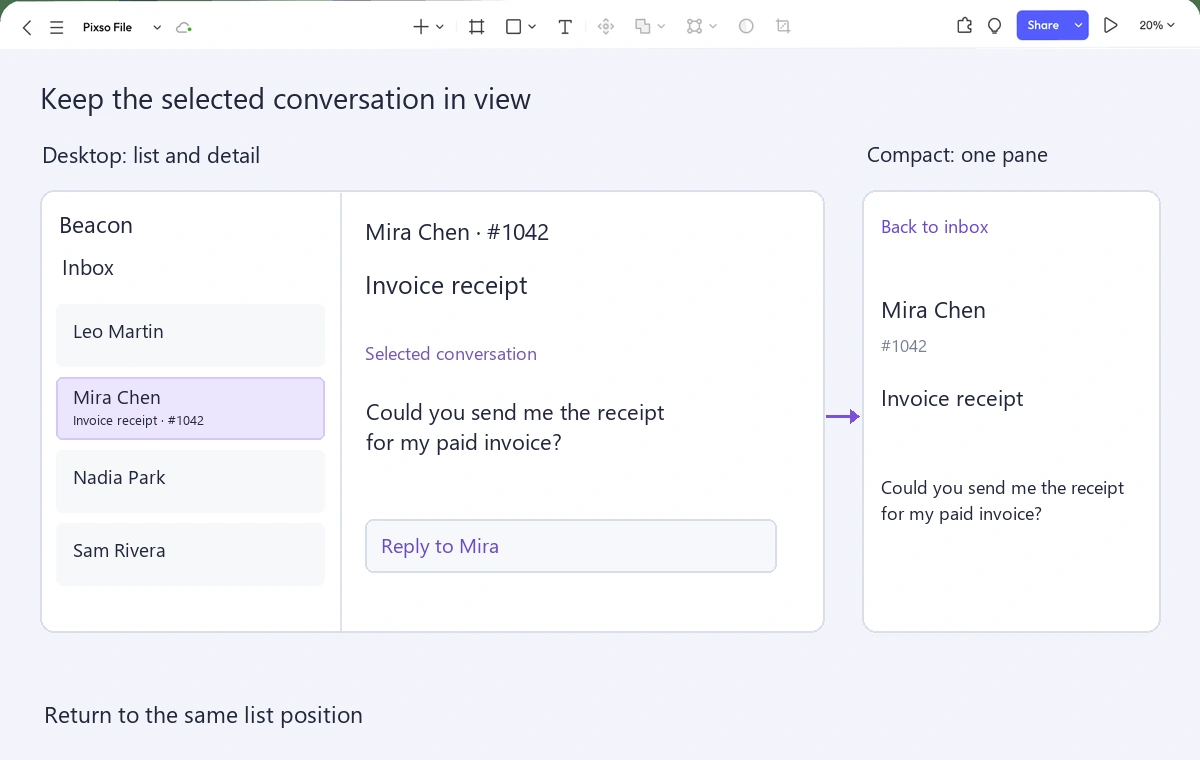Screen dimensions: 1200x760
Task: Click the boolean operations icon
Action: click(x=643, y=27)
